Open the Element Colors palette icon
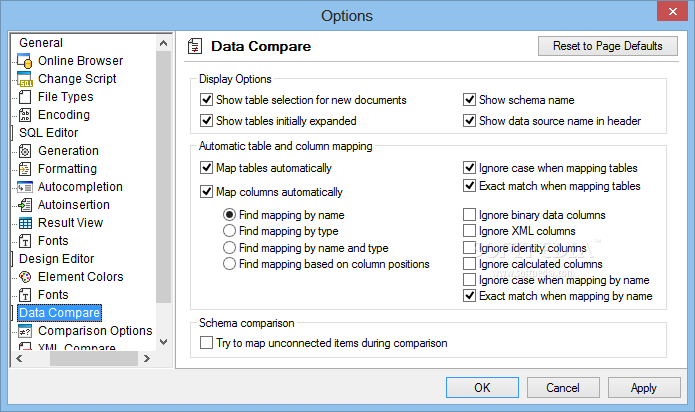695x412 pixels. tap(25, 277)
